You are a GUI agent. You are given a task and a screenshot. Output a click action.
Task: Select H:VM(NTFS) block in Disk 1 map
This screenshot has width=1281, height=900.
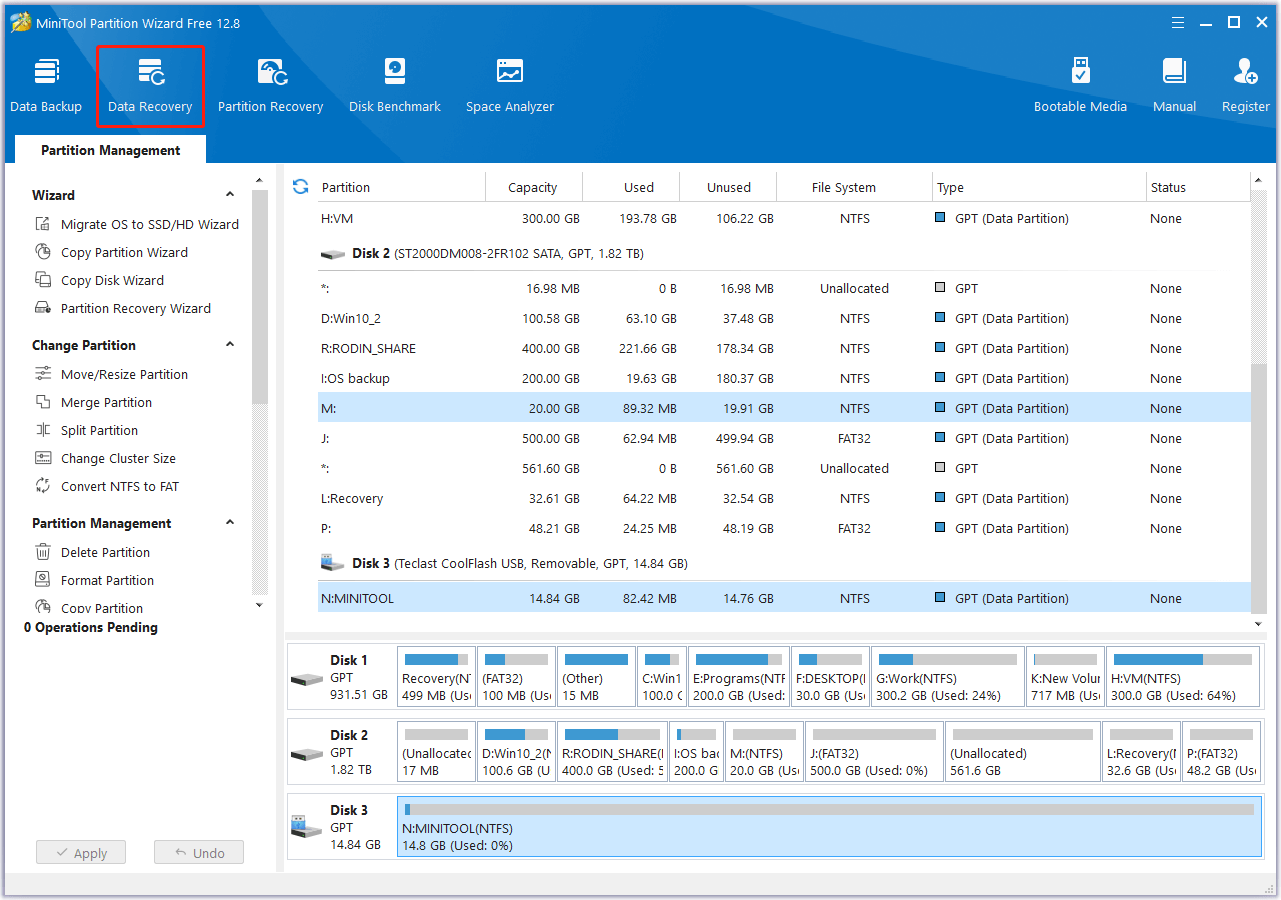[x=1183, y=677]
